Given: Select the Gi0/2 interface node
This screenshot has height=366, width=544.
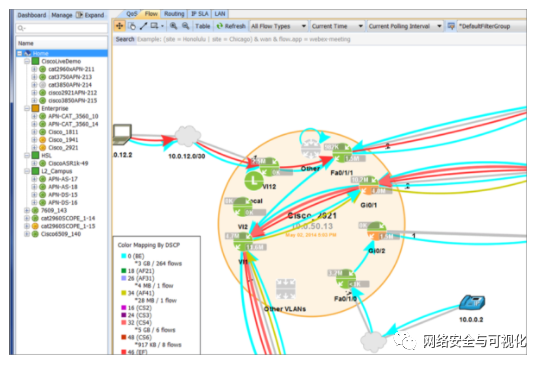Looking at the screenshot, I should 377,231.
